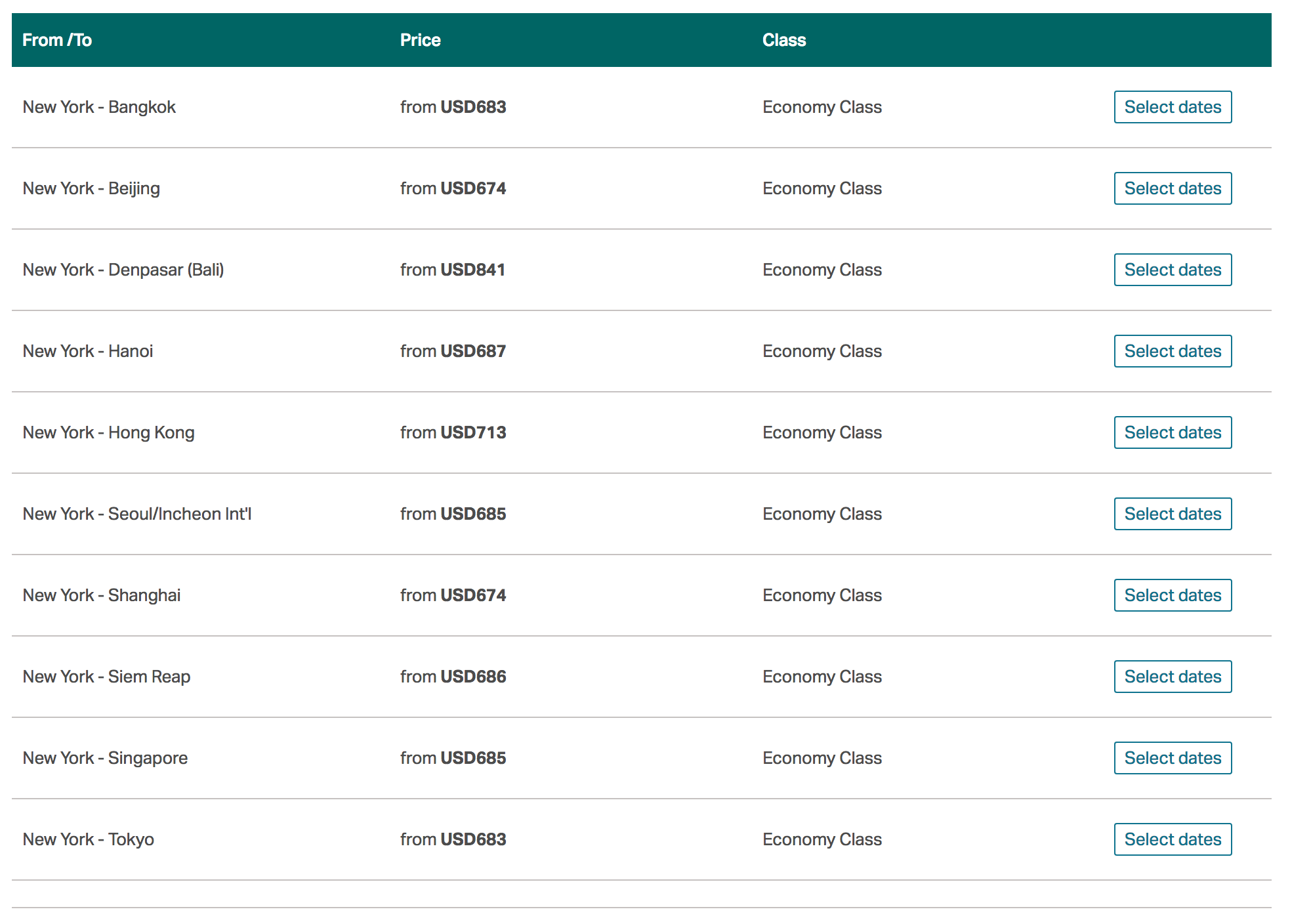The image size is (1290, 924).
Task: Click the 'from USD841' price
Action: [453, 270]
